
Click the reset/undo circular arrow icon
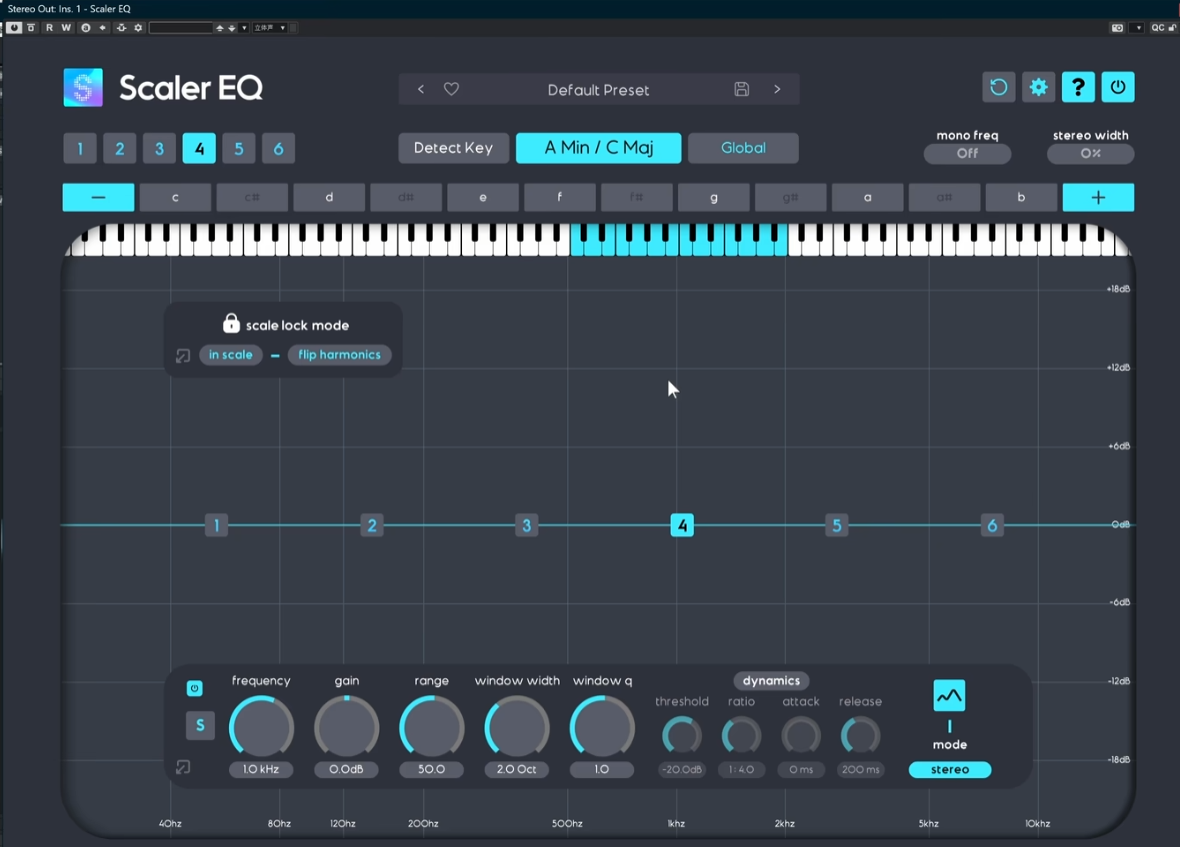(x=999, y=87)
